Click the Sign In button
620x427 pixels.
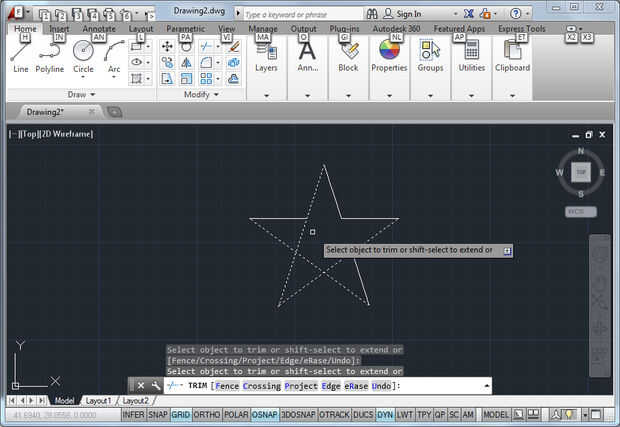tap(409, 15)
